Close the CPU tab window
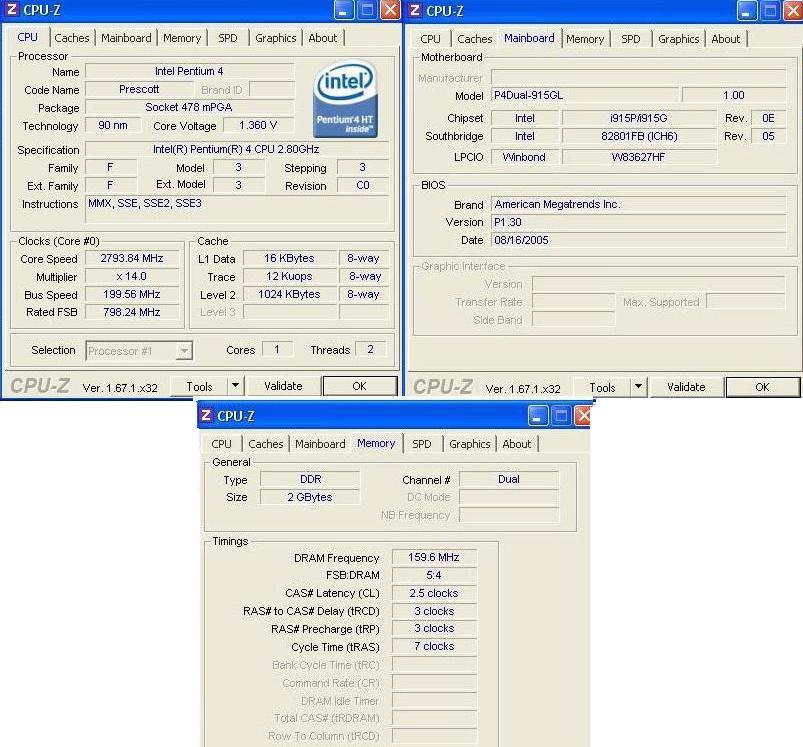Viewport: 803px width, 747px height. click(390, 10)
